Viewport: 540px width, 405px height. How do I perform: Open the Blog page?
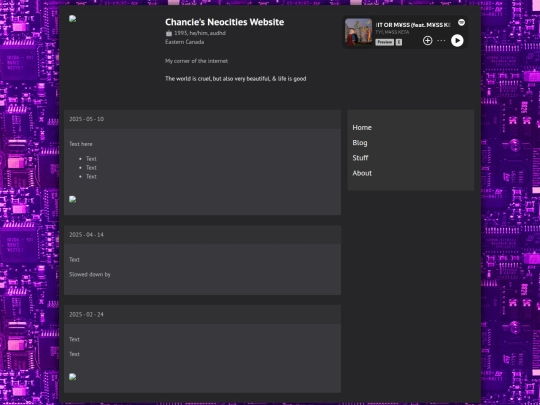click(x=360, y=143)
